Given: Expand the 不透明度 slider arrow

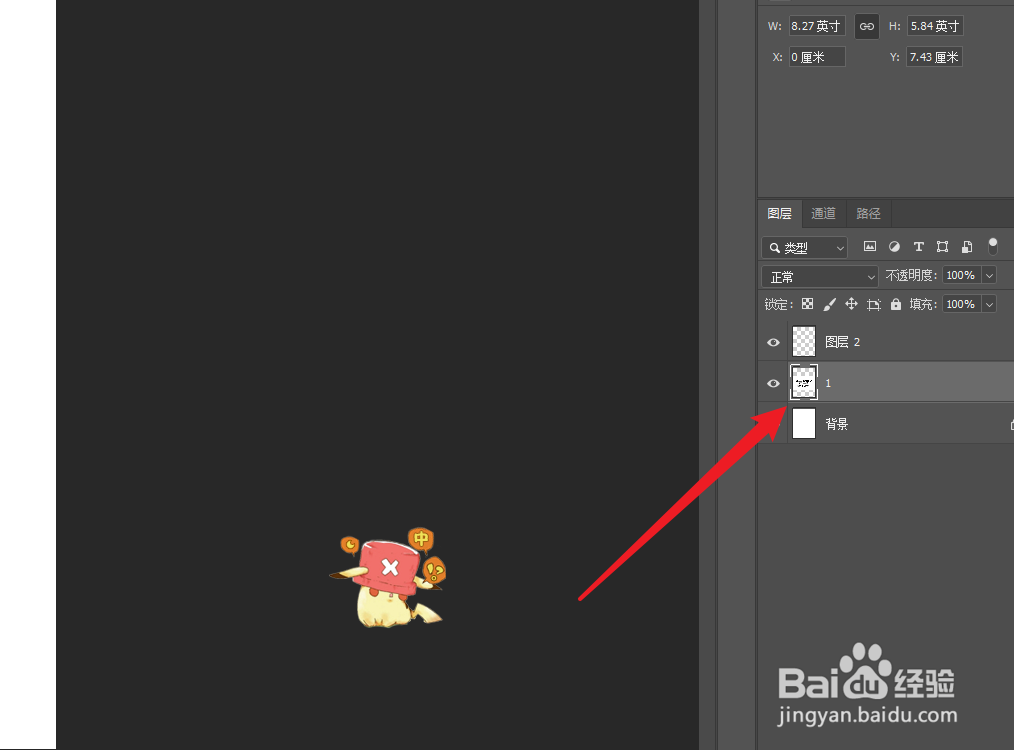Looking at the screenshot, I should 989,275.
